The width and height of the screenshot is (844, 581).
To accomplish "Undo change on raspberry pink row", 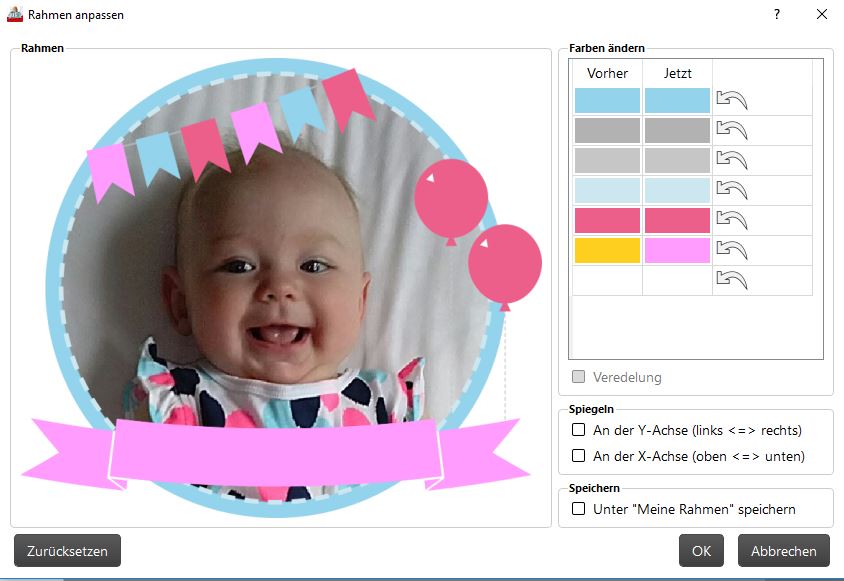I will (732, 220).
